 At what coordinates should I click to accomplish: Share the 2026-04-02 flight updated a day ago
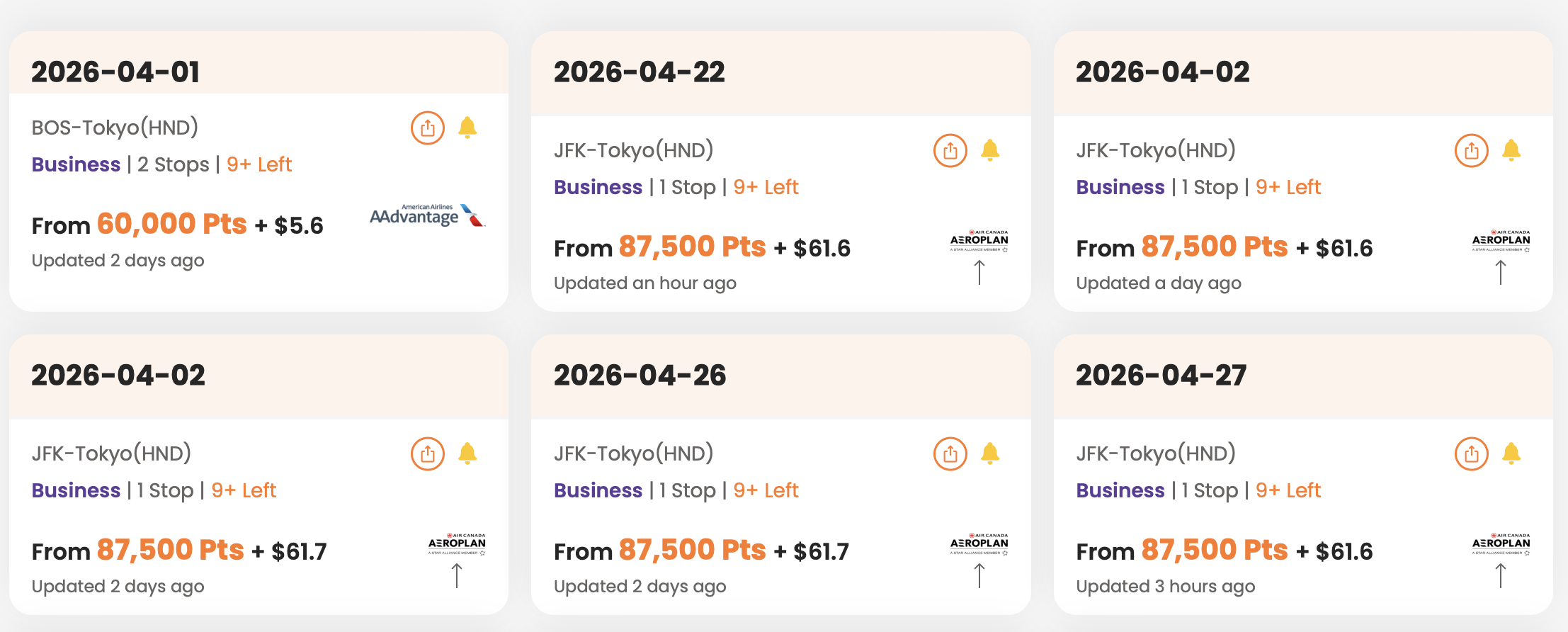[x=1471, y=151]
